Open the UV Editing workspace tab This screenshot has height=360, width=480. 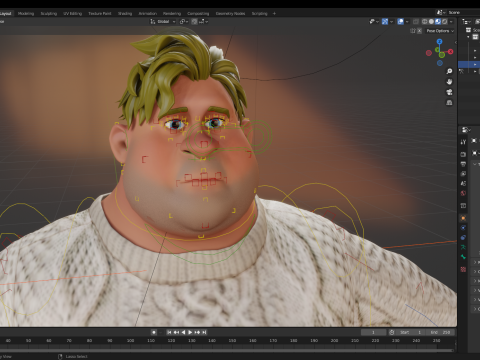(x=73, y=13)
